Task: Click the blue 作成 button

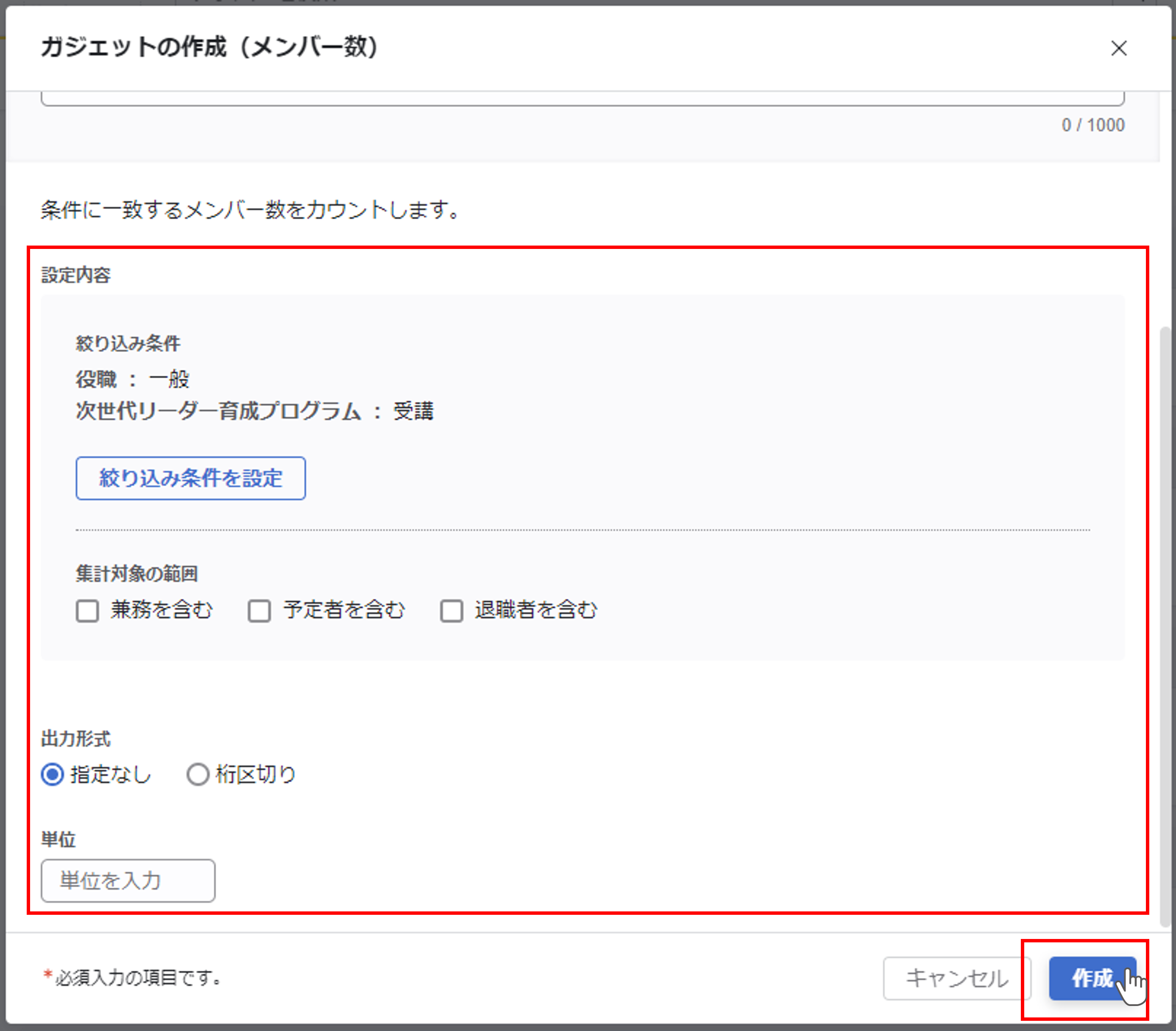Action: click(x=1091, y=978)
